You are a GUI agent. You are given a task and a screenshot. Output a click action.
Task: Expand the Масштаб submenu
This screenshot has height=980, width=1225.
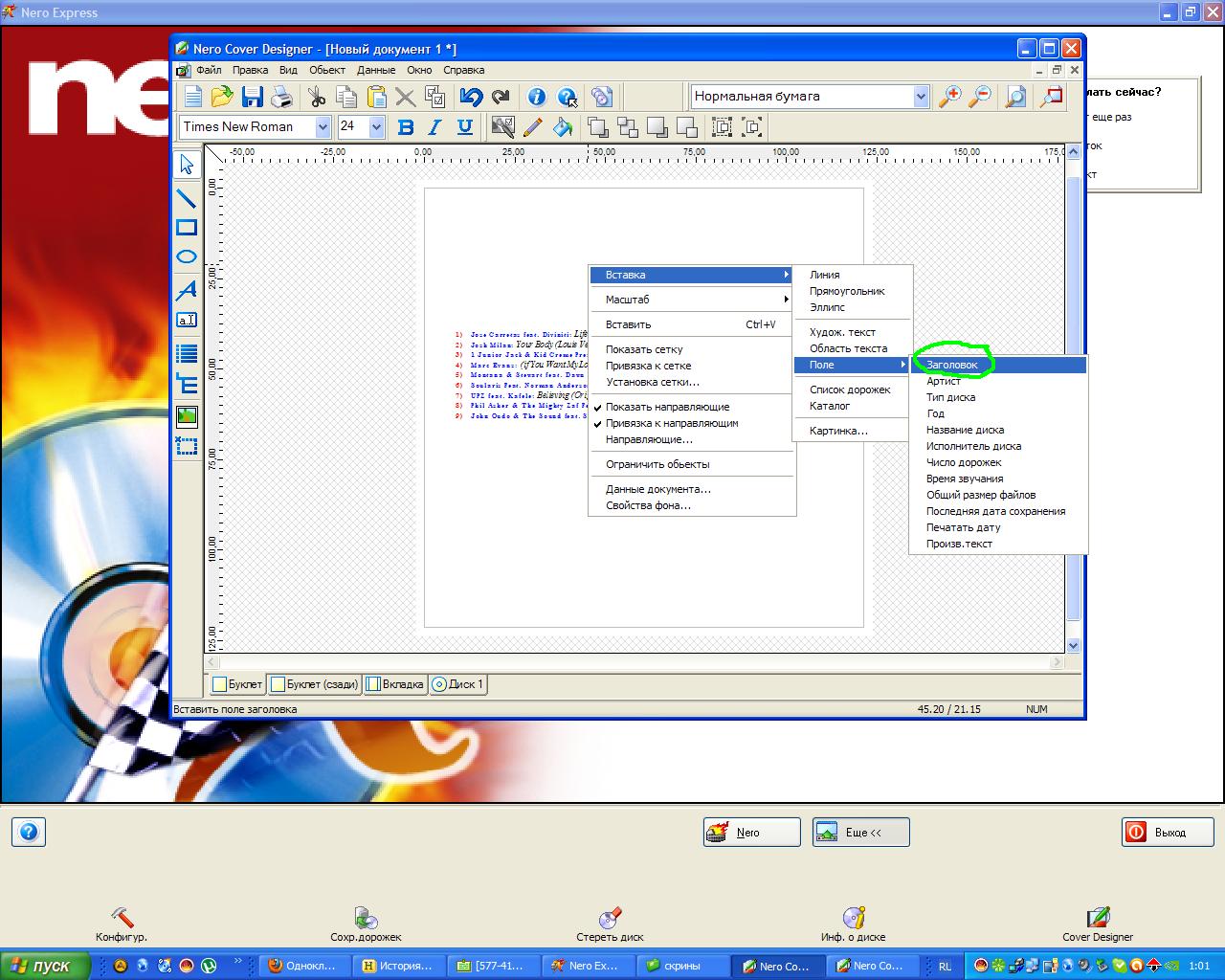pyautogui.click(x=692, y=300)
